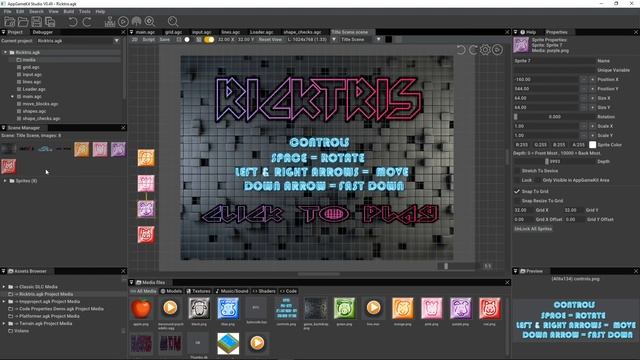Select green.png thumbnail in Media files

click(344, 308)
